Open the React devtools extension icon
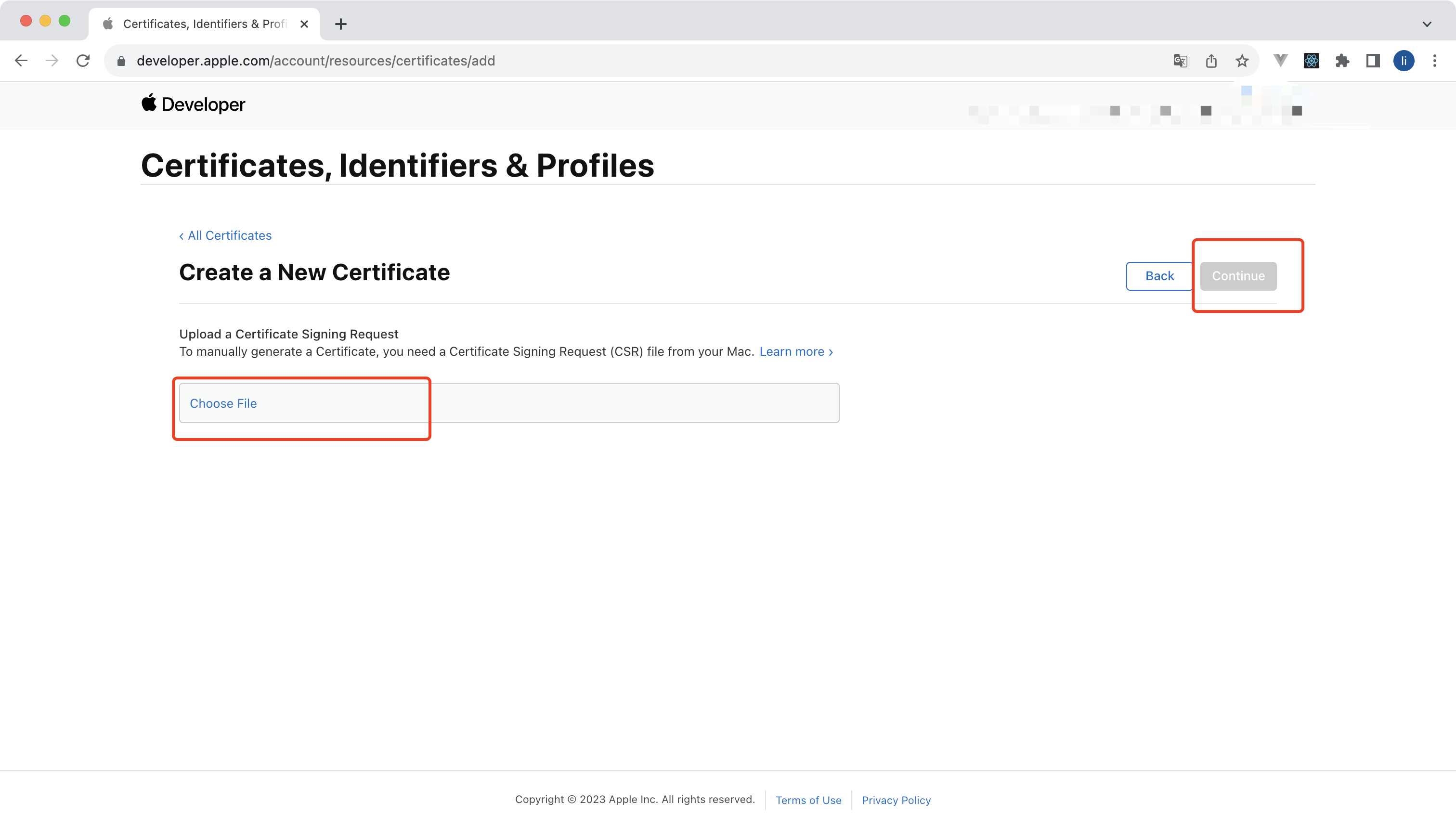Image resolution: width=1456 pixels, height=829 pixels. coord(1312,60)
